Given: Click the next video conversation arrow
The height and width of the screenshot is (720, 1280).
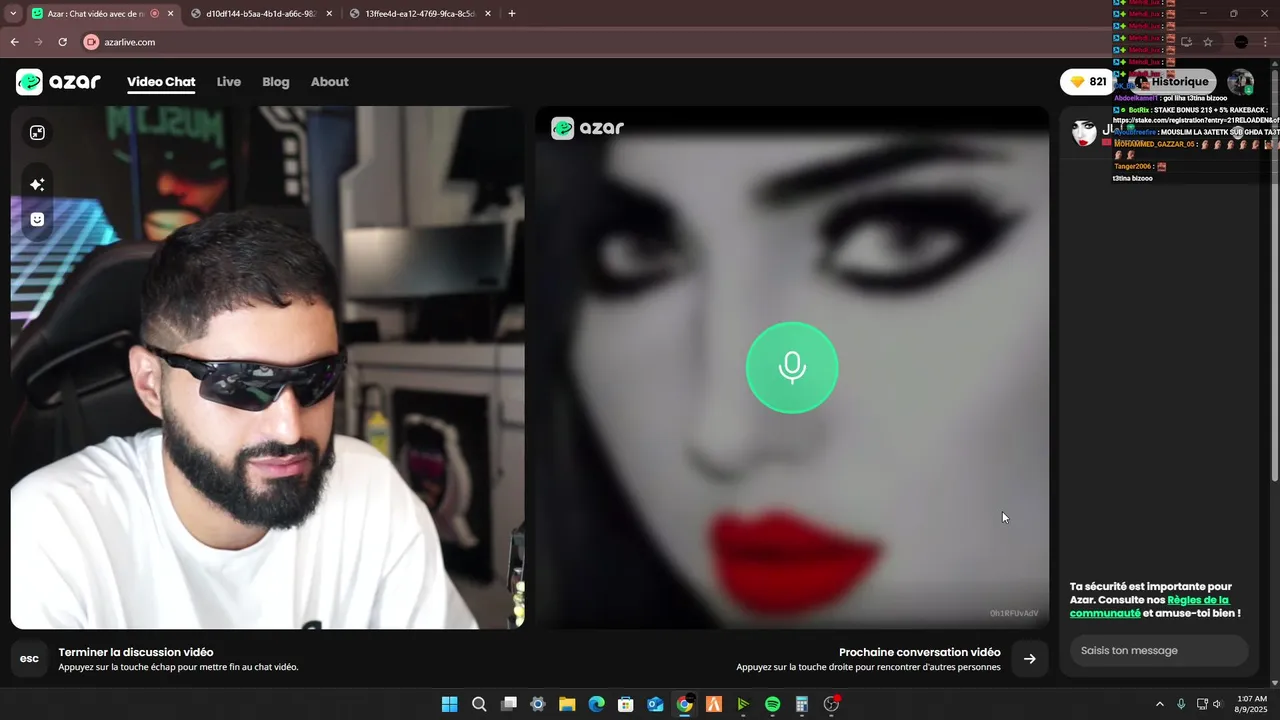Looking at the screenshot, I should pos(1029,658).
